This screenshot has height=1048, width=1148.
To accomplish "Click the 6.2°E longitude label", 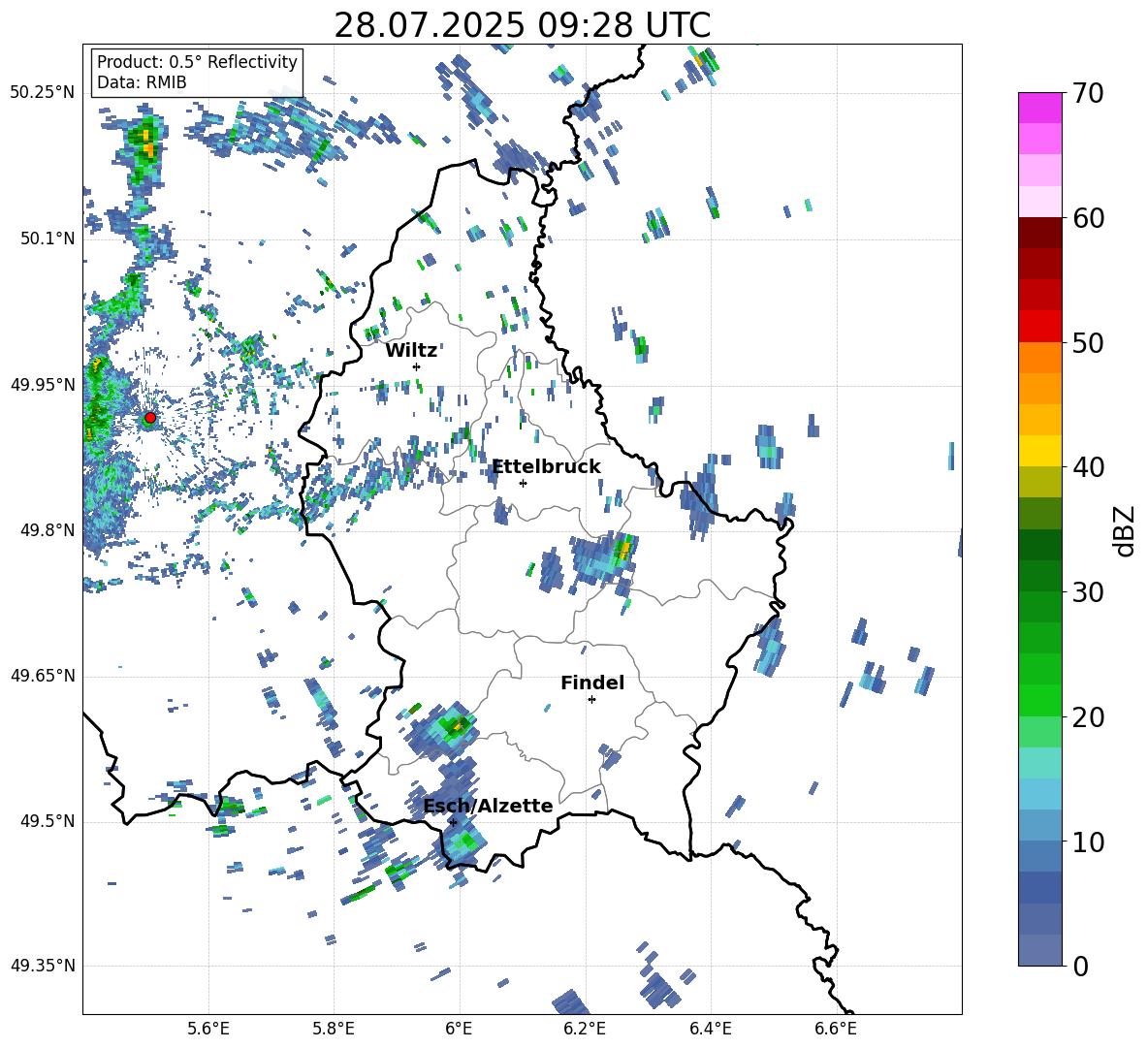I will coord(585,1029).
